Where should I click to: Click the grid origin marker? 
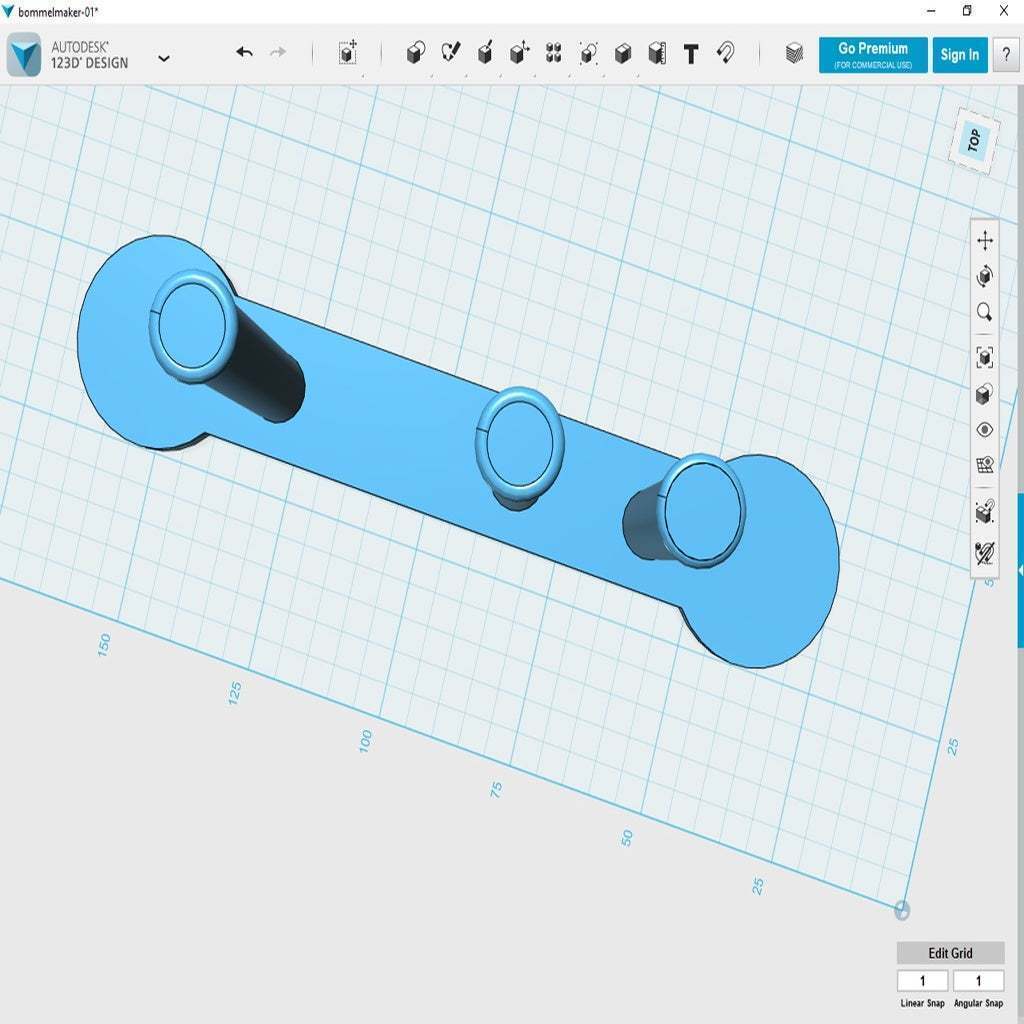(x=902, y=909)
